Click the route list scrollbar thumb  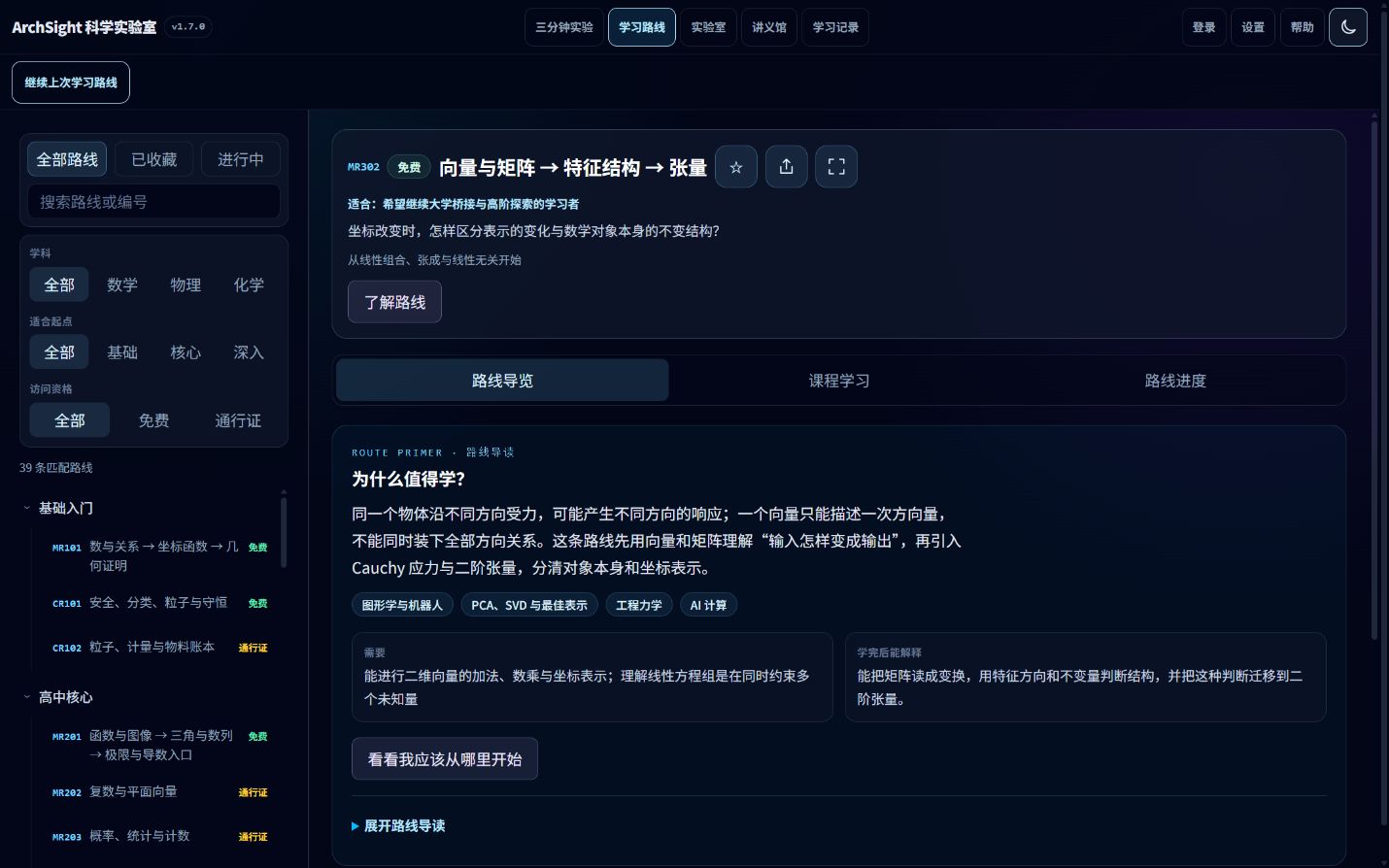point(284,531)
